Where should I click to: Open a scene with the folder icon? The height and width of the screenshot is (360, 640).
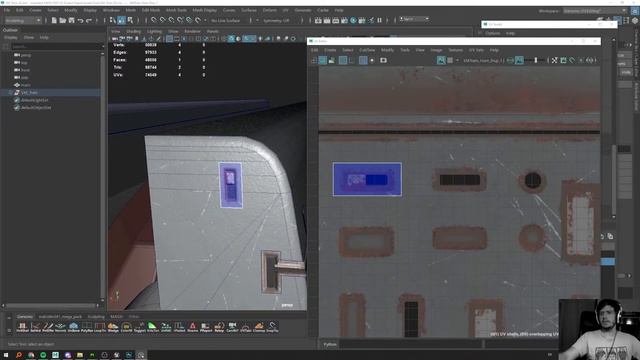[63, 20]
